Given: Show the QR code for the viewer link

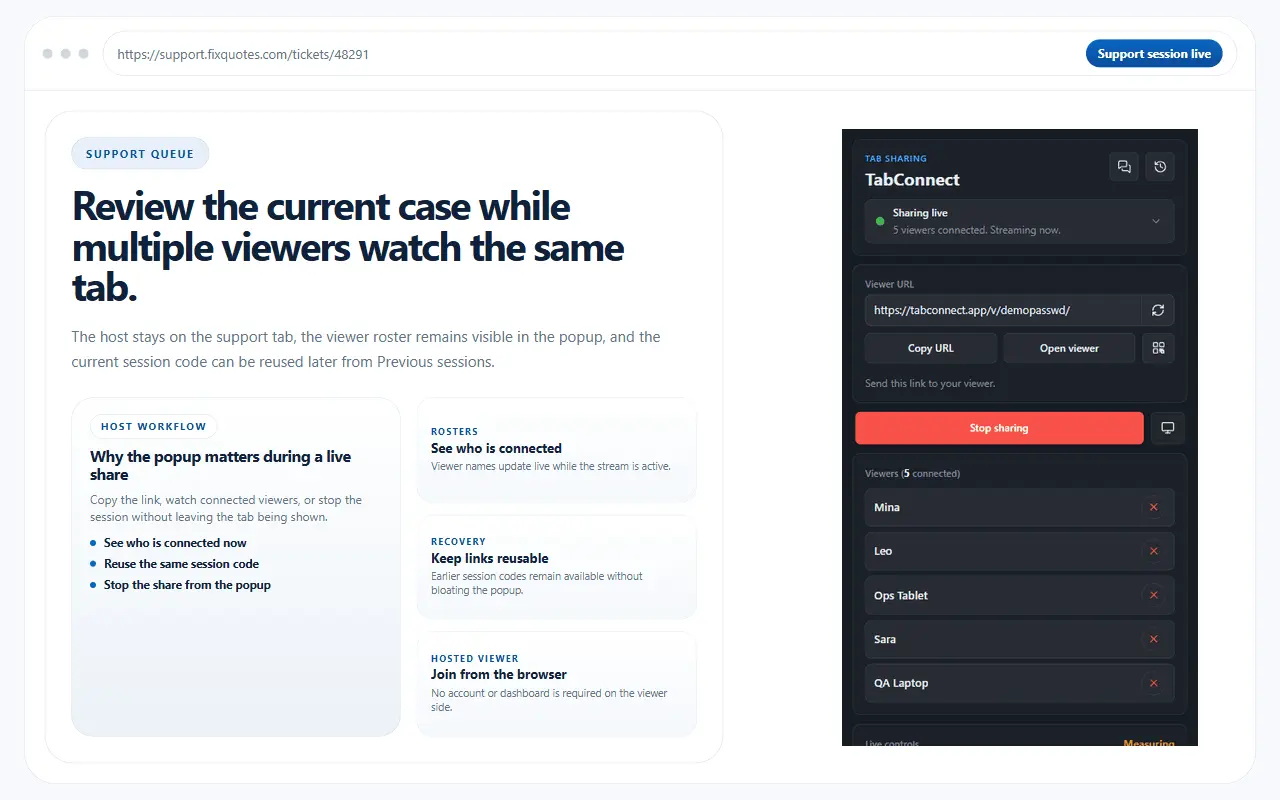Looking at the screenshot, I should (1158, 348).
